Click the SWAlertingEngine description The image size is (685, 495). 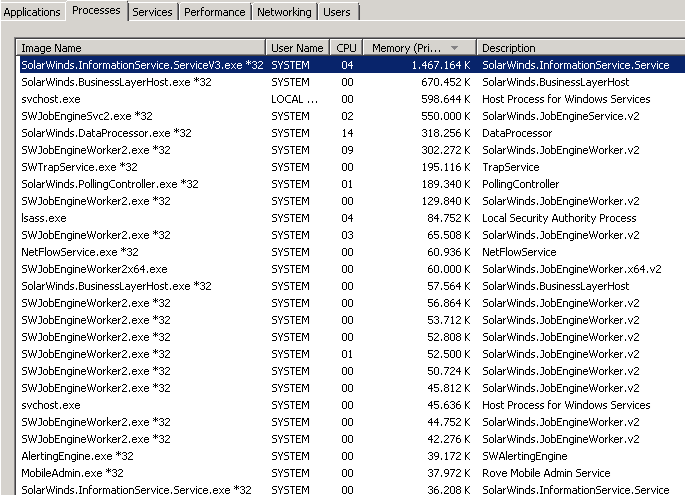[525, 456]
